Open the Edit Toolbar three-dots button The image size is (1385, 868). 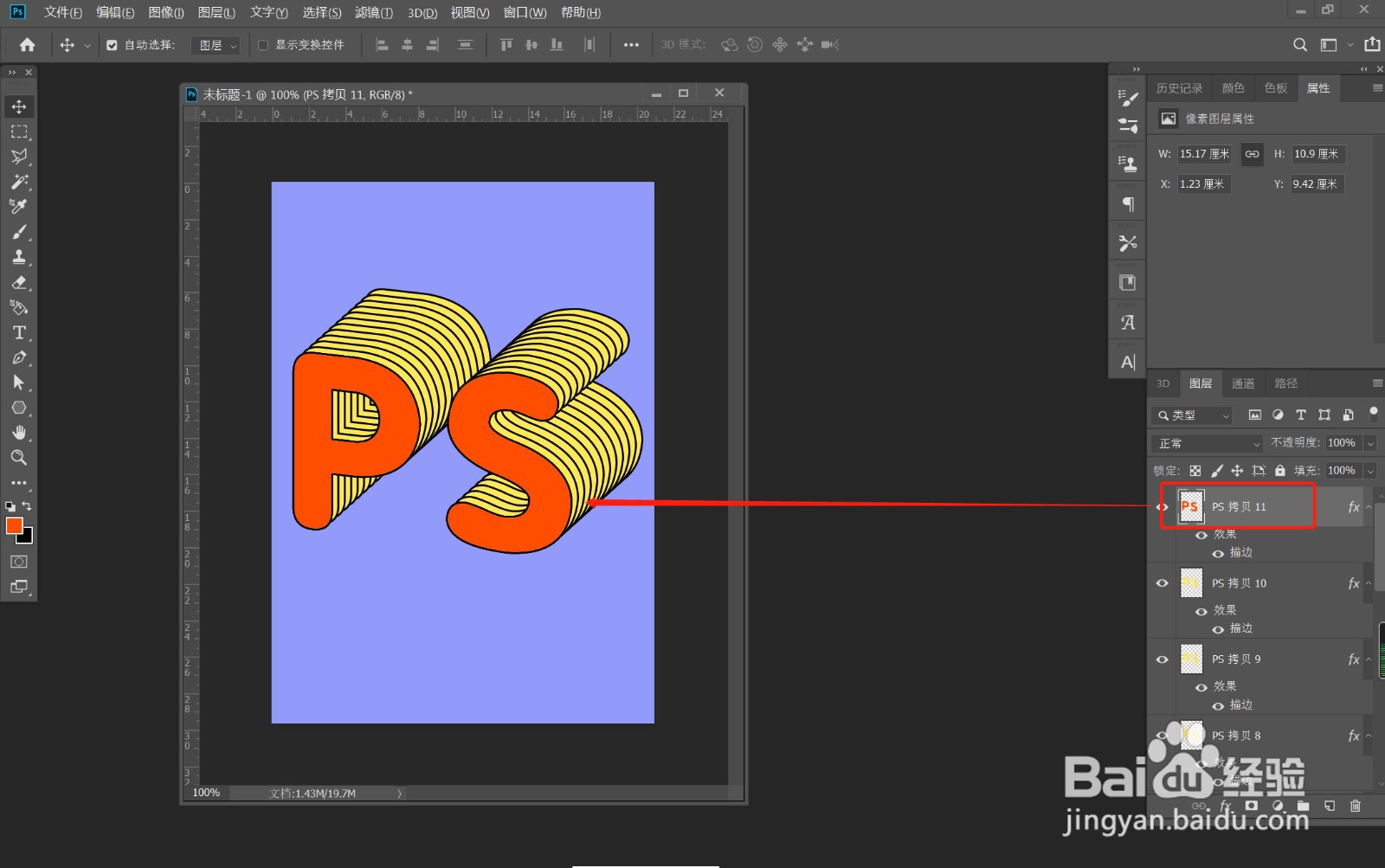click(19, 483)
